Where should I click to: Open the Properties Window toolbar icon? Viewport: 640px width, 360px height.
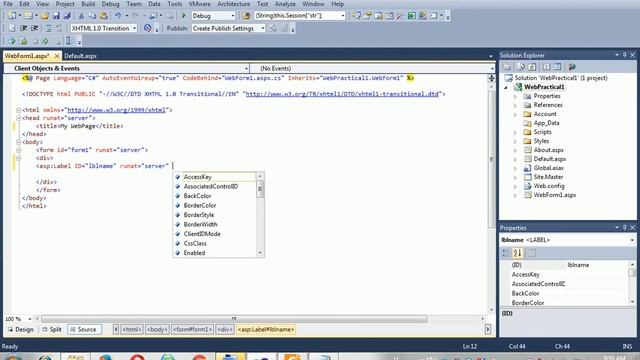click(367, 16)
